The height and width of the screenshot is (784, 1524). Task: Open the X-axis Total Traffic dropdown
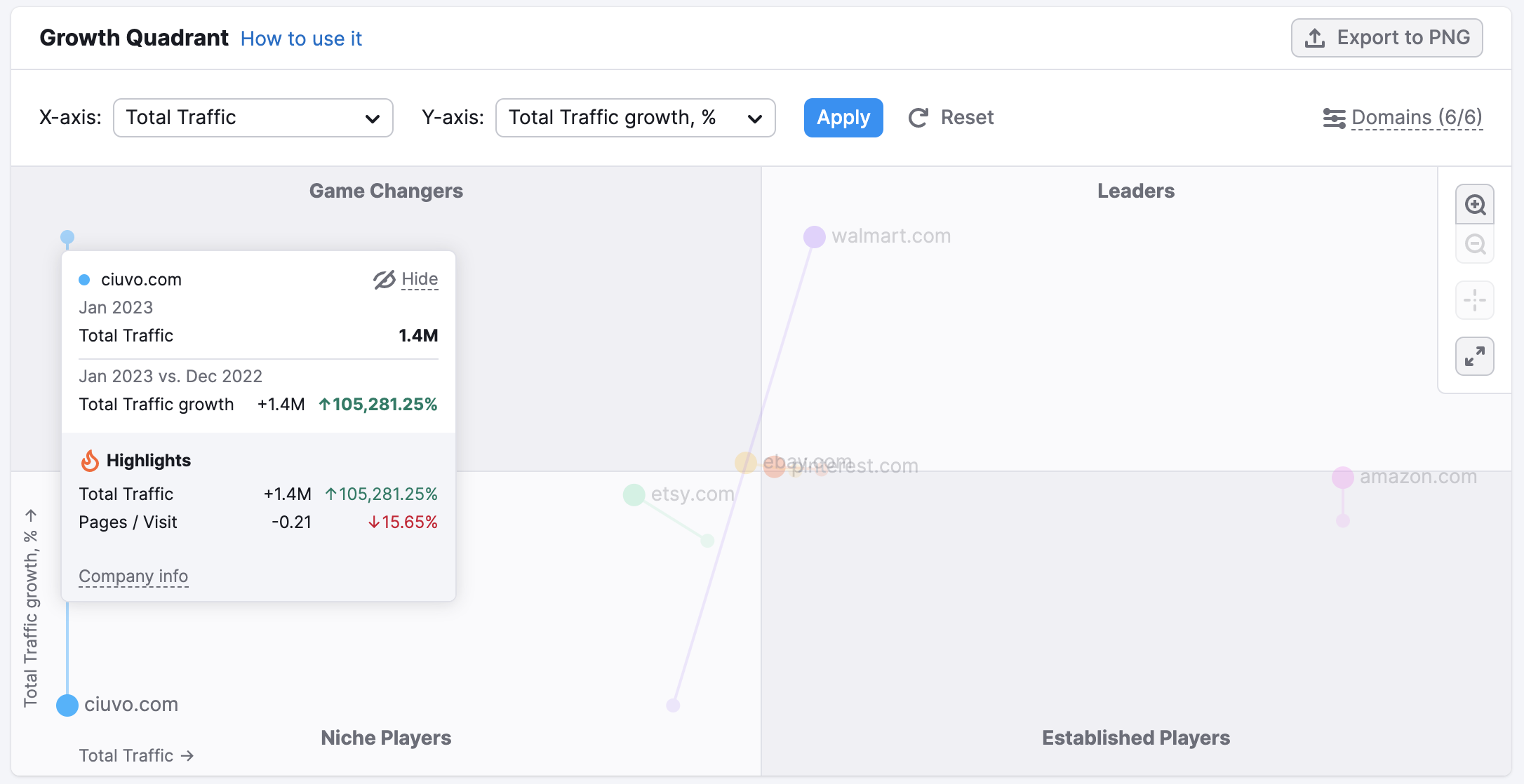coord(253,118)
